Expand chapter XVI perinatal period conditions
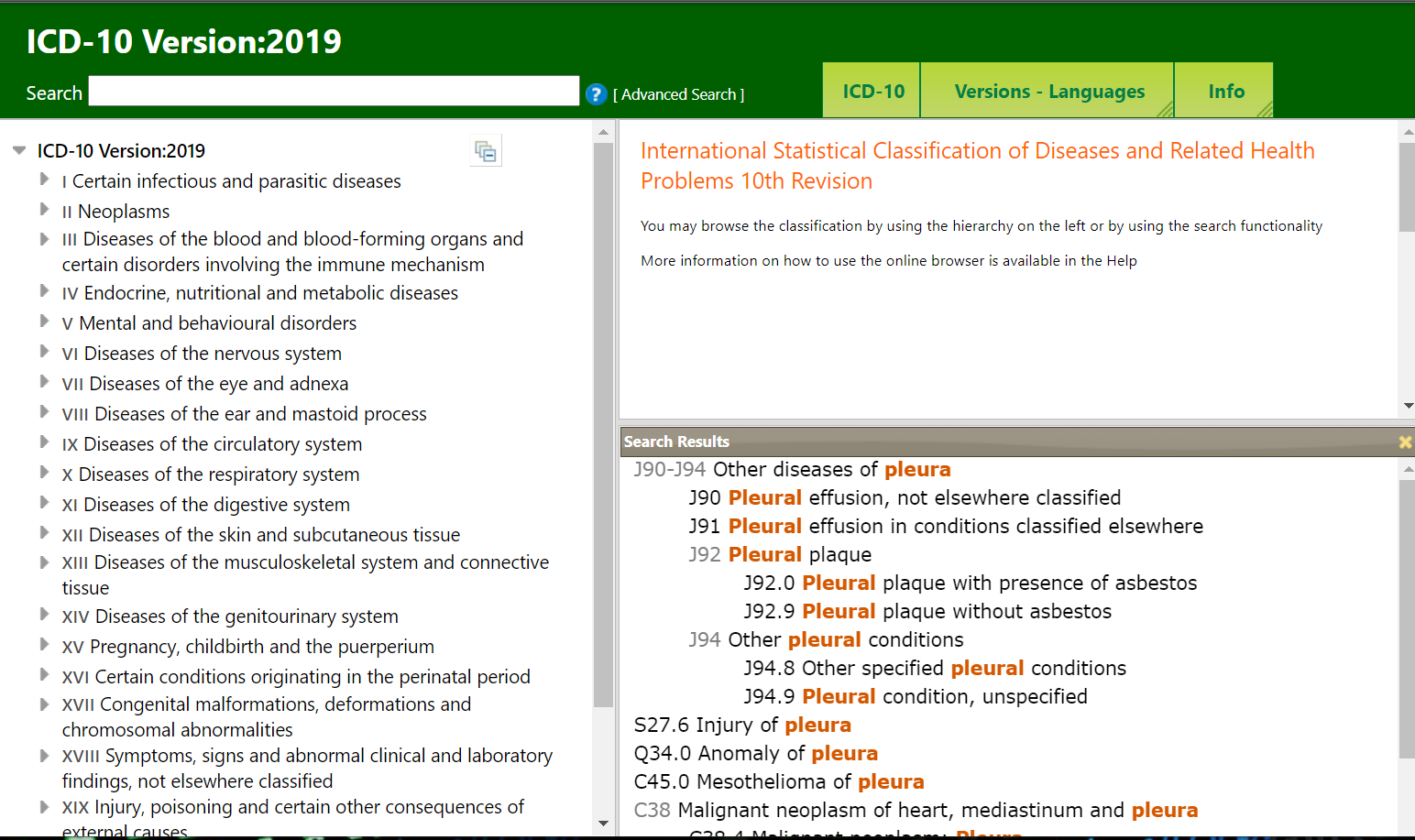Image resolution: width=1415 pixels, height=840 pixels. click(x=44, y=675)
